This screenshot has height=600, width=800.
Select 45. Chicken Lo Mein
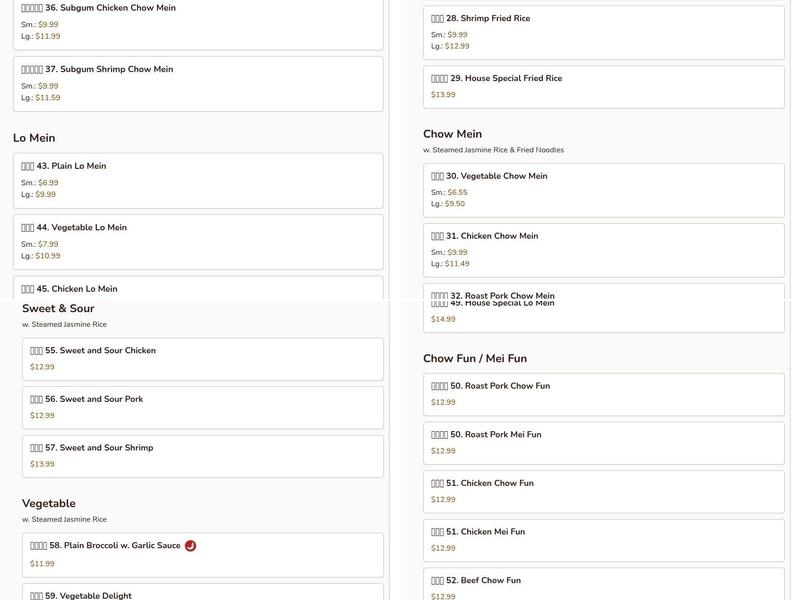tap(198, 288)
